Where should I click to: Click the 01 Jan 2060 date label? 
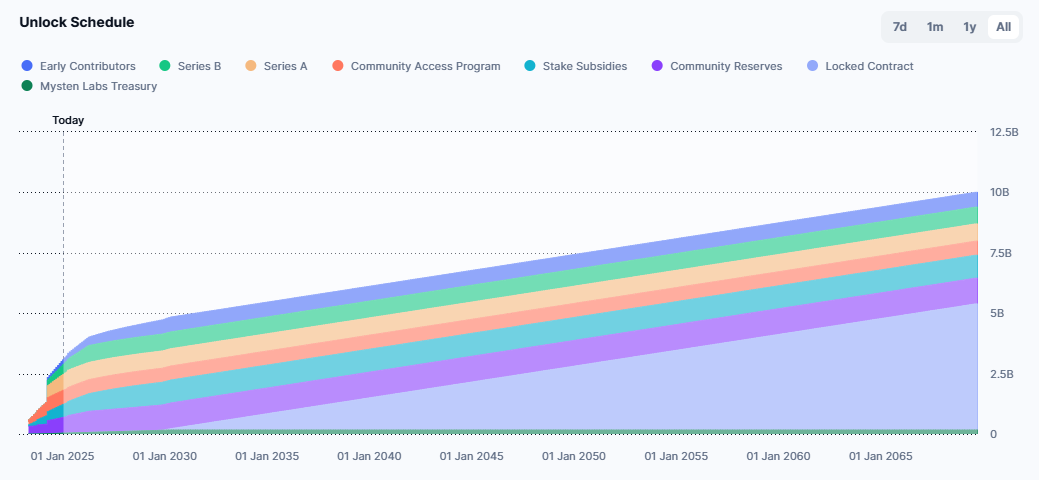point(778,457)
